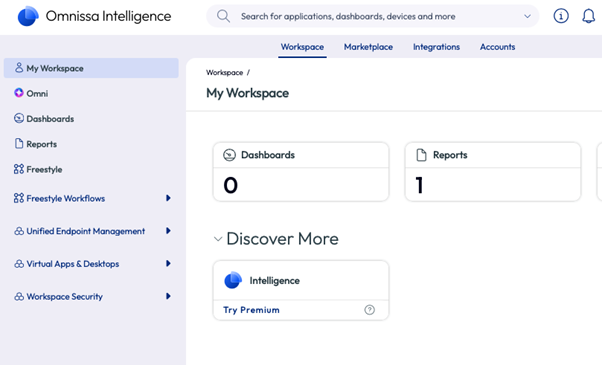
Task: Click into the search applications field
Action: click(x=372, y=16)
